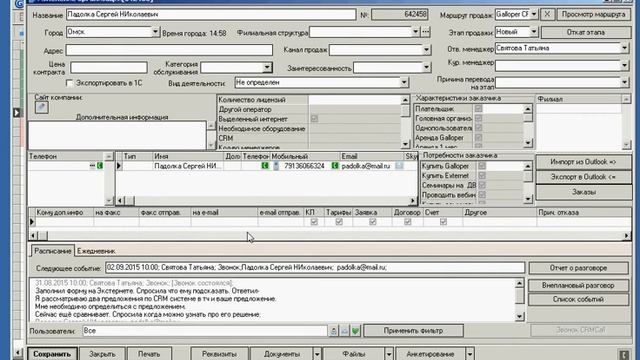Click the second user group icon in Пользователи filter
The height and width of the screenshot is (360, 640).
click(x=344, y=331)
